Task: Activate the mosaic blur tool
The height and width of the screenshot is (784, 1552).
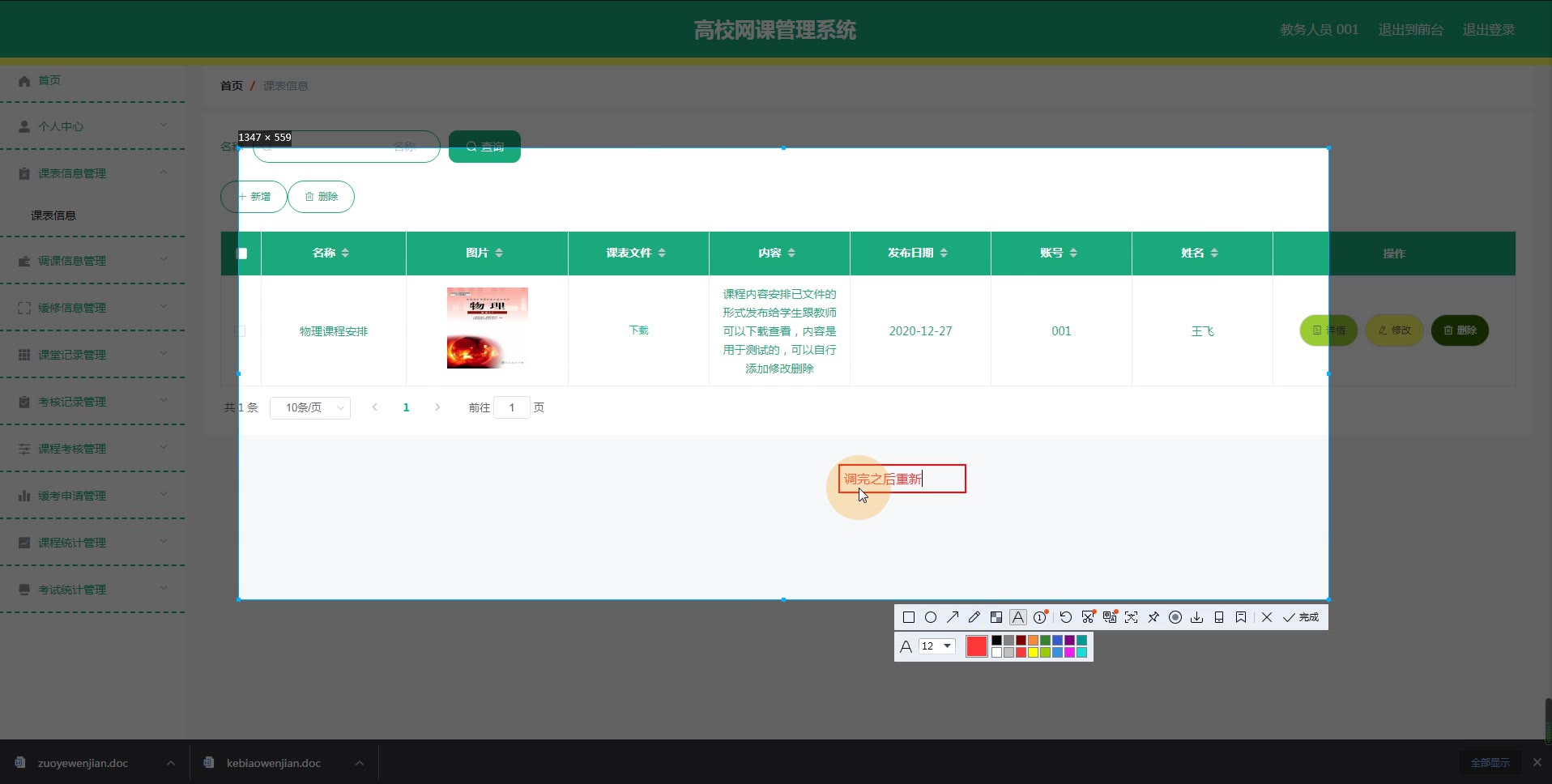Action: click(x=996, y=617)
